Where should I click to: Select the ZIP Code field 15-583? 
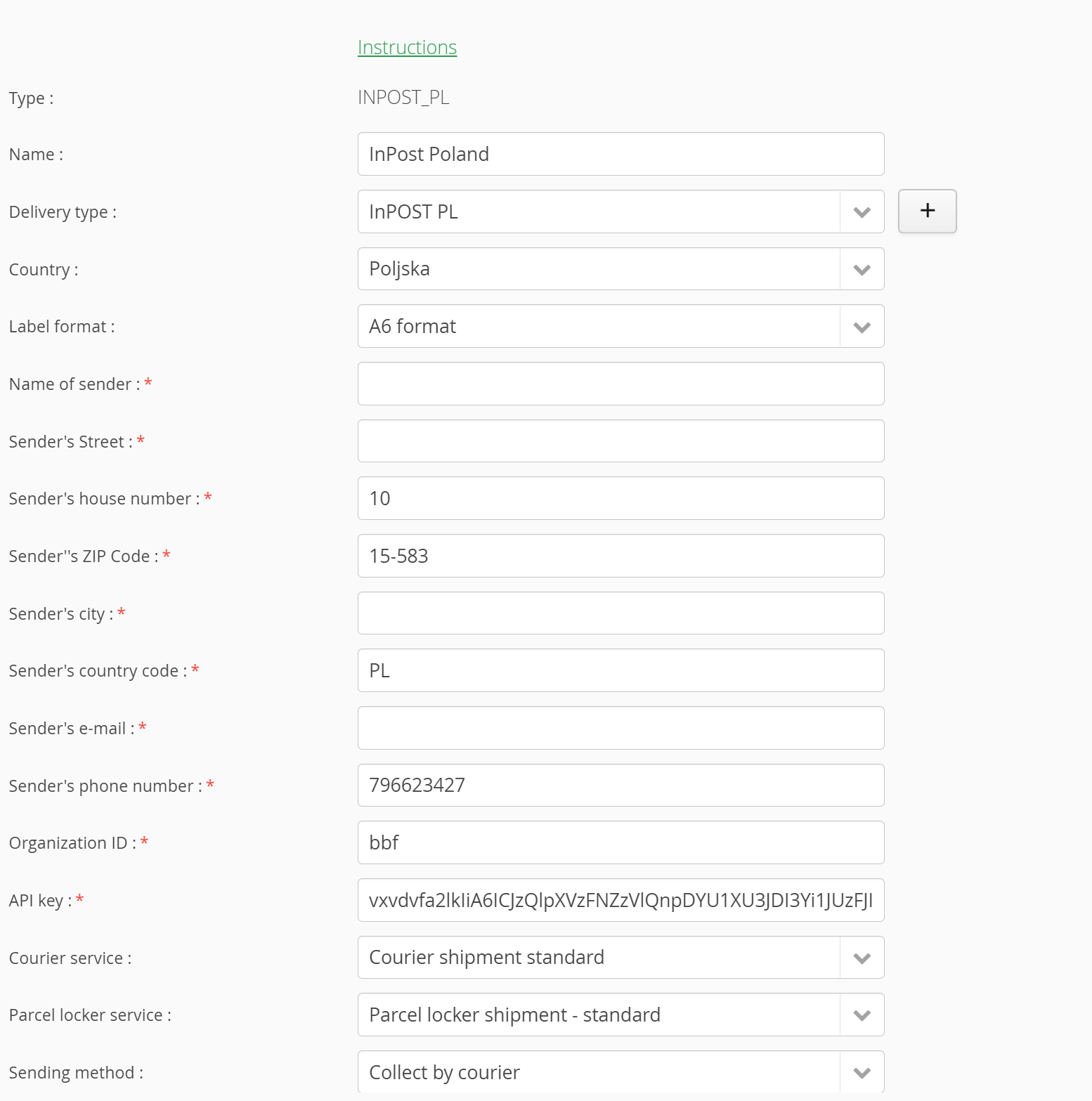(x=620, y=556)
